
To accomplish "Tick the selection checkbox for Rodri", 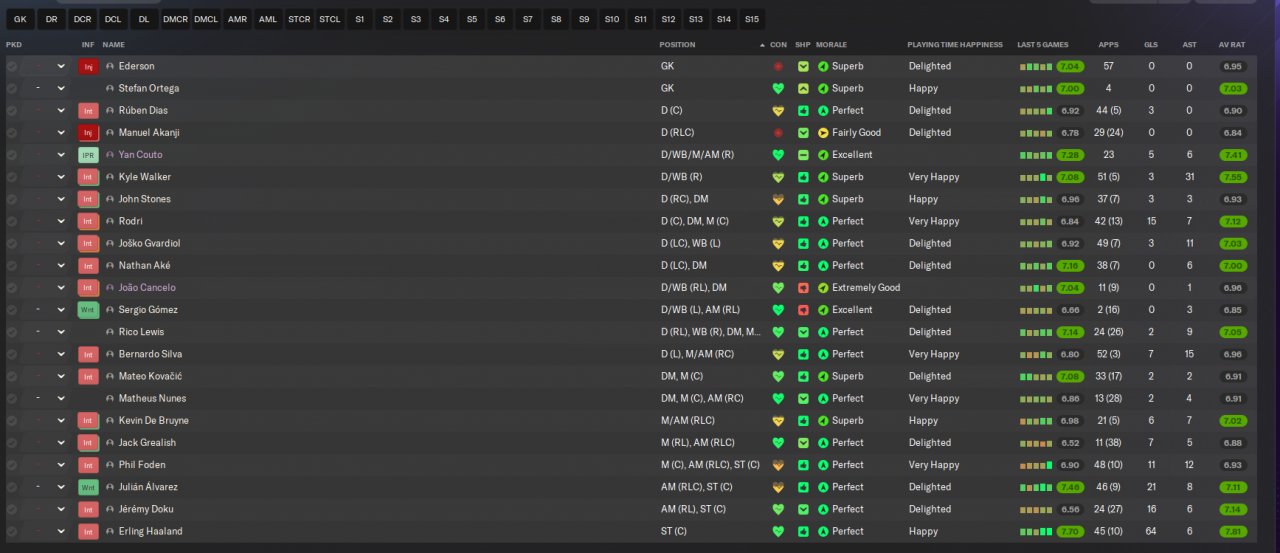I will (12, 221).
